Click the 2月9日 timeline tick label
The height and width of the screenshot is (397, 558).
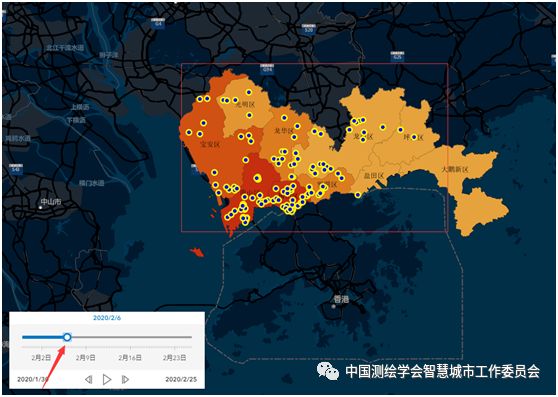coord(85,358)
